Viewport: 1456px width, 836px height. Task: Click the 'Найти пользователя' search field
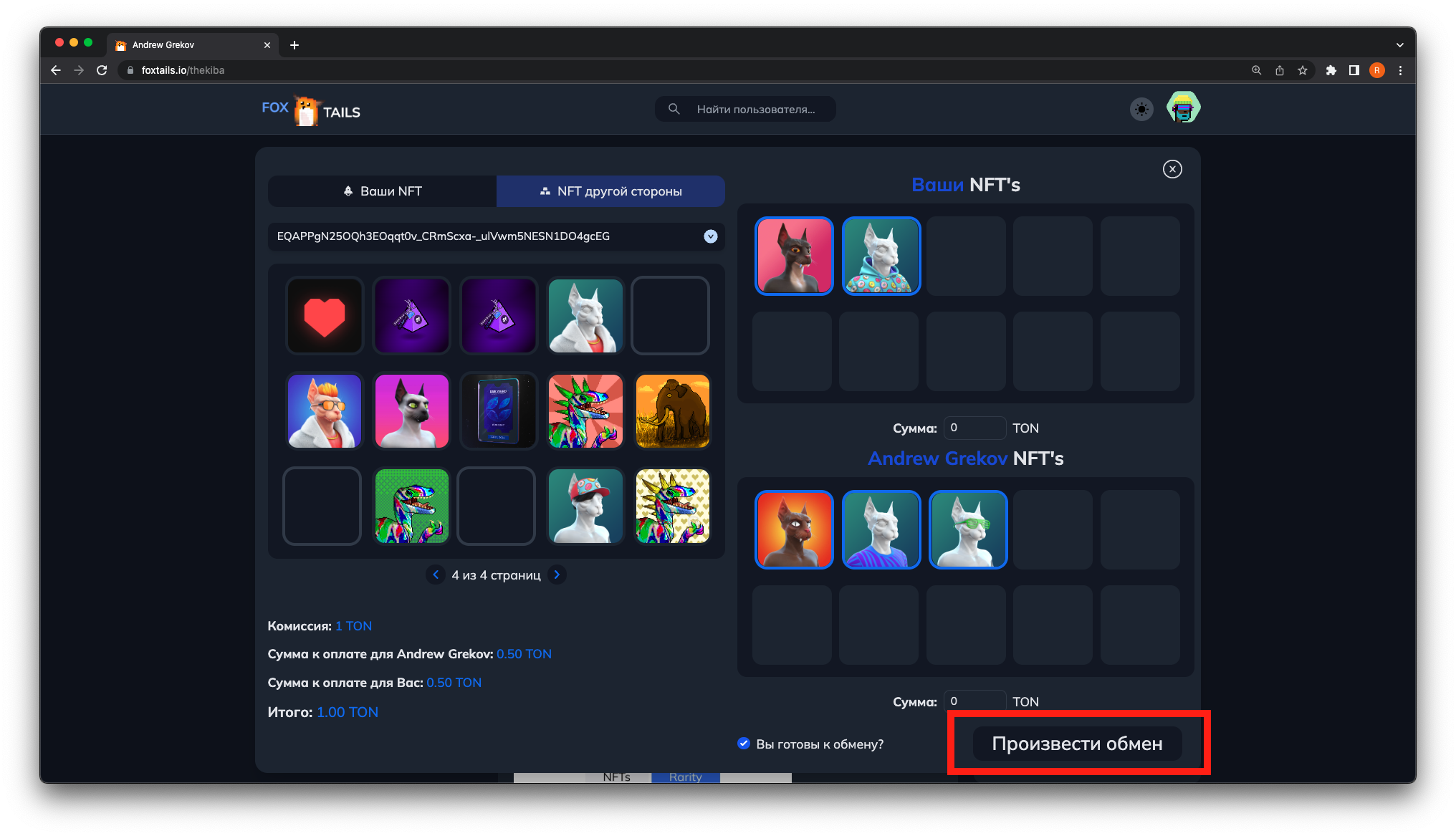(755, 110)
